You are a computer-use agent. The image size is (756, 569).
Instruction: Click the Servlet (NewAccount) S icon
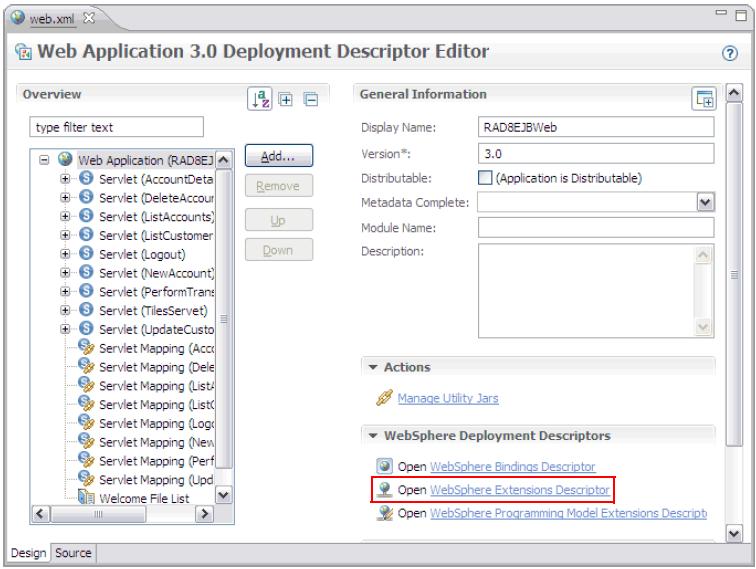point(86,272)
